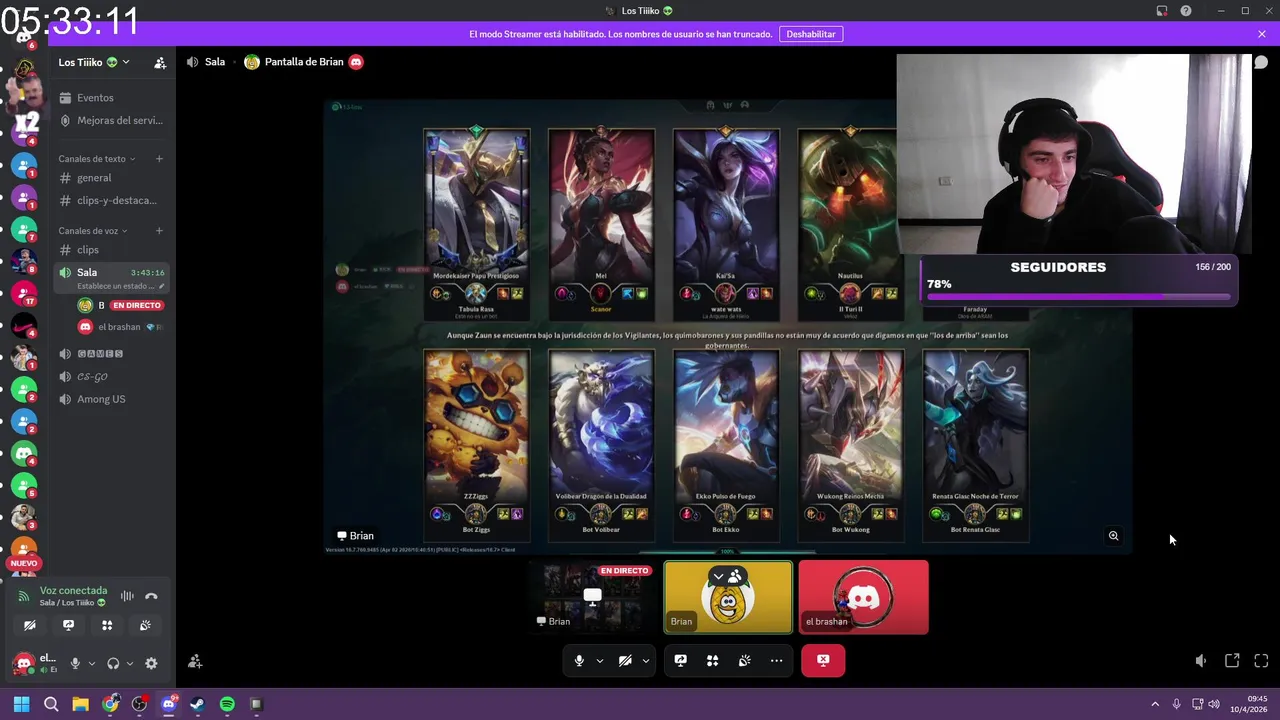This screenshot has height=720, width=1280.
Task: Click the red stop watching stream button
Action: click(x=823, y=660)
